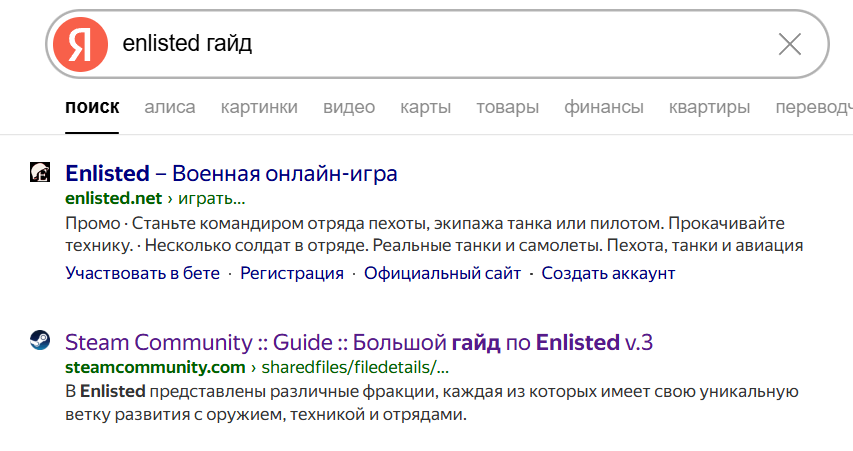Click the Регистрация sitelink
853x451 pixels.
[292, 273]
